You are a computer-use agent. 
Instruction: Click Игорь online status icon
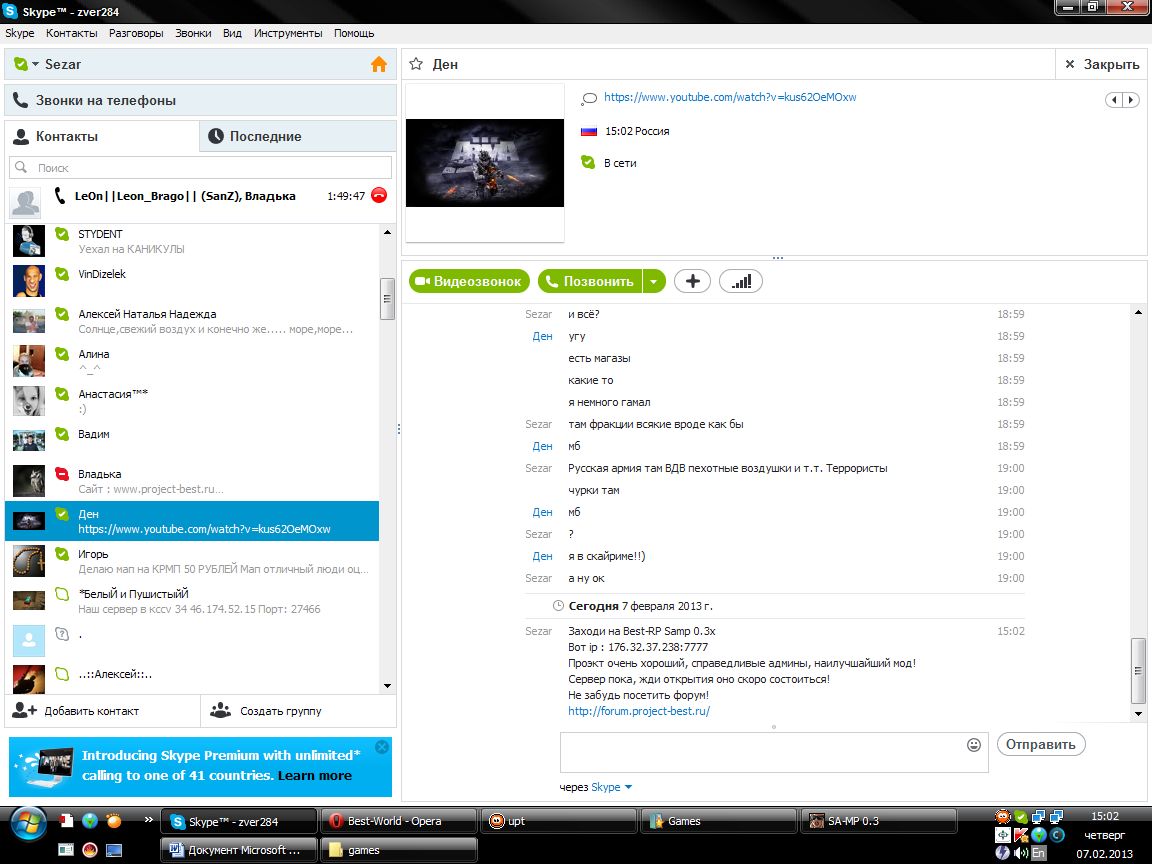coord(62,554)
